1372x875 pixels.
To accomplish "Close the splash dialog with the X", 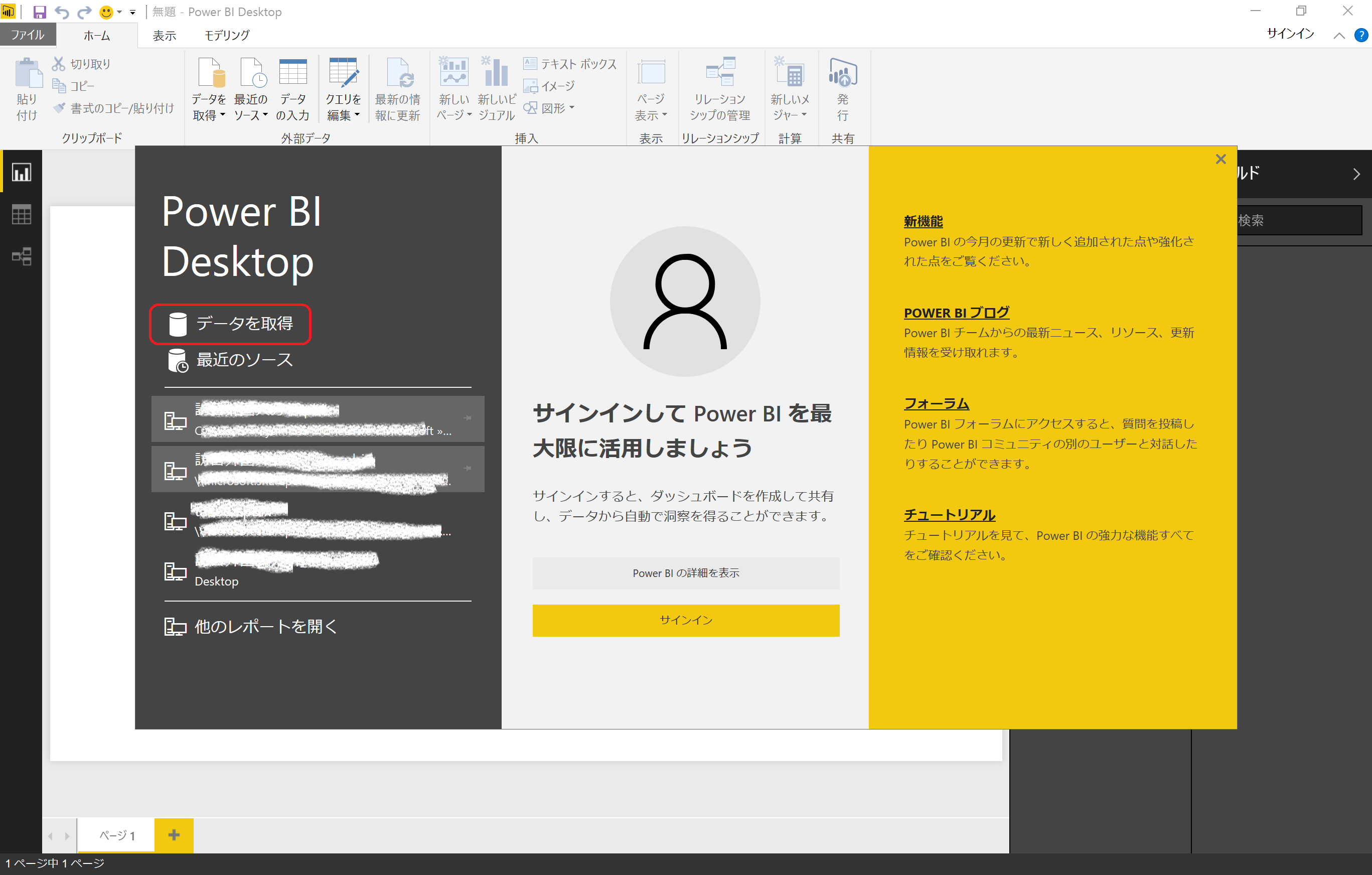I will (1221, 159).
